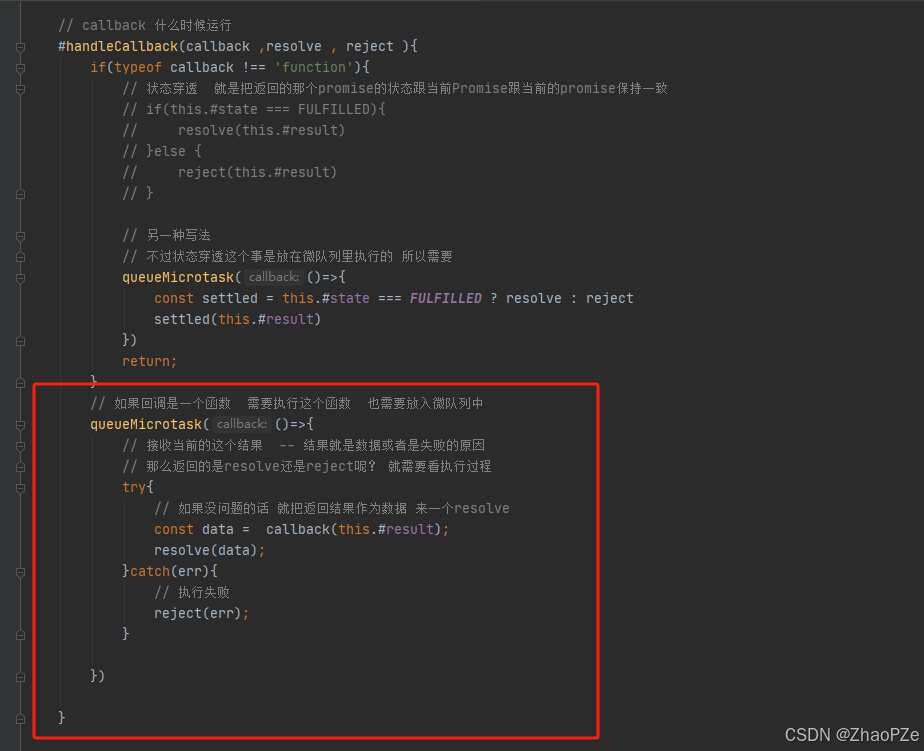Click the comment '// 执行失败'
Viewport: 924px width, 751px height.
(192, 592)
